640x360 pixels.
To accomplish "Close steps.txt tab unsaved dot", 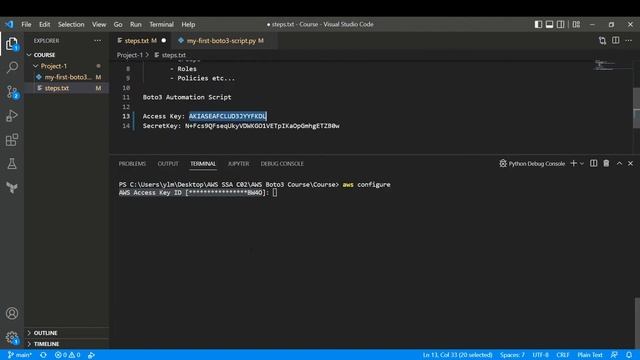I will coord(164,40).
